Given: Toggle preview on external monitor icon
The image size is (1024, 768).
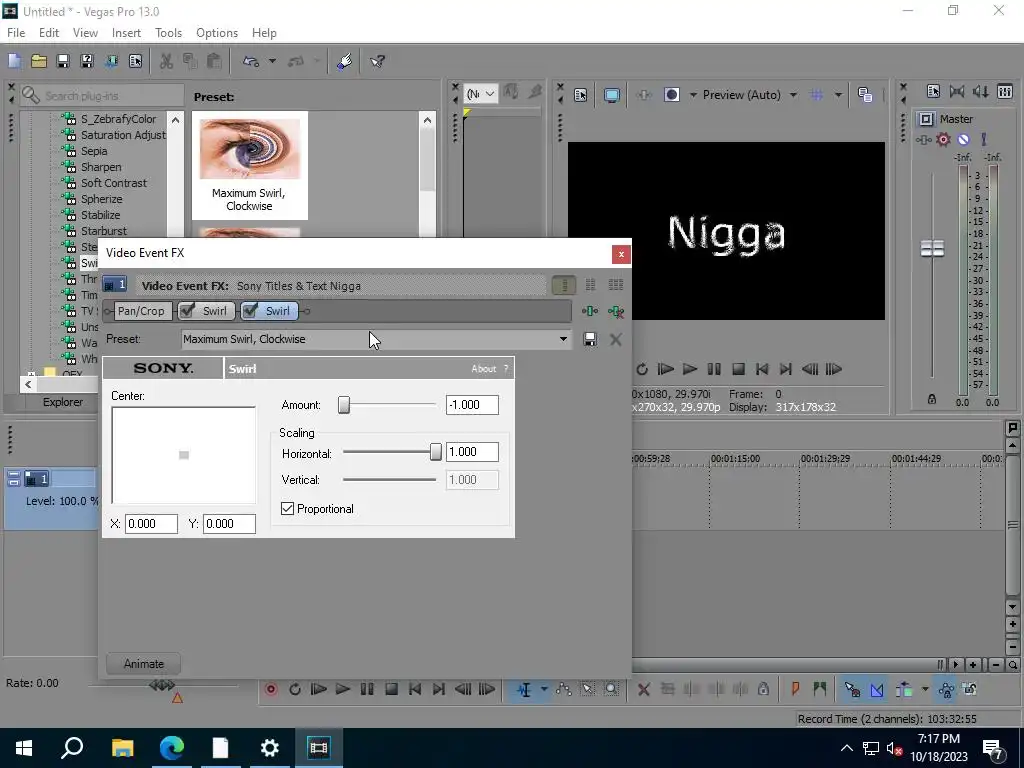Looking at the screenshot, I should tap(612, 95).
